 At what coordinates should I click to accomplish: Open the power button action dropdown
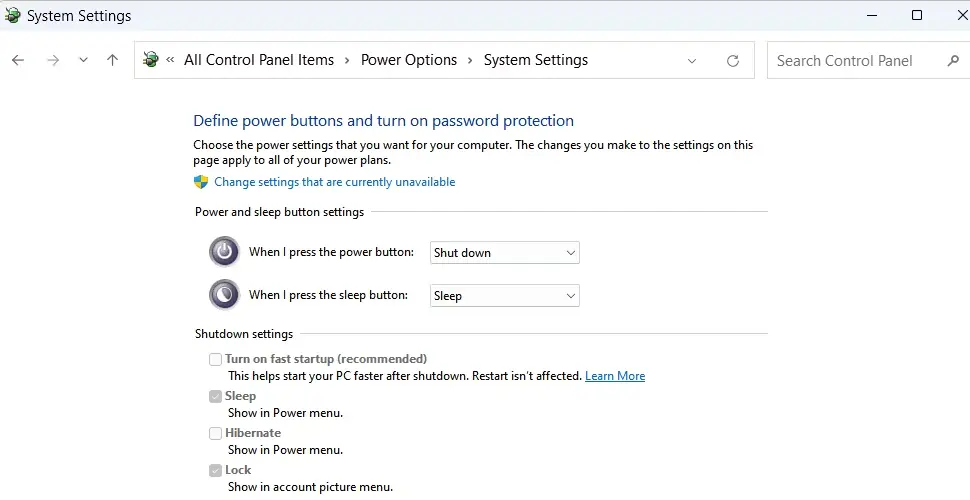point(505,252)
